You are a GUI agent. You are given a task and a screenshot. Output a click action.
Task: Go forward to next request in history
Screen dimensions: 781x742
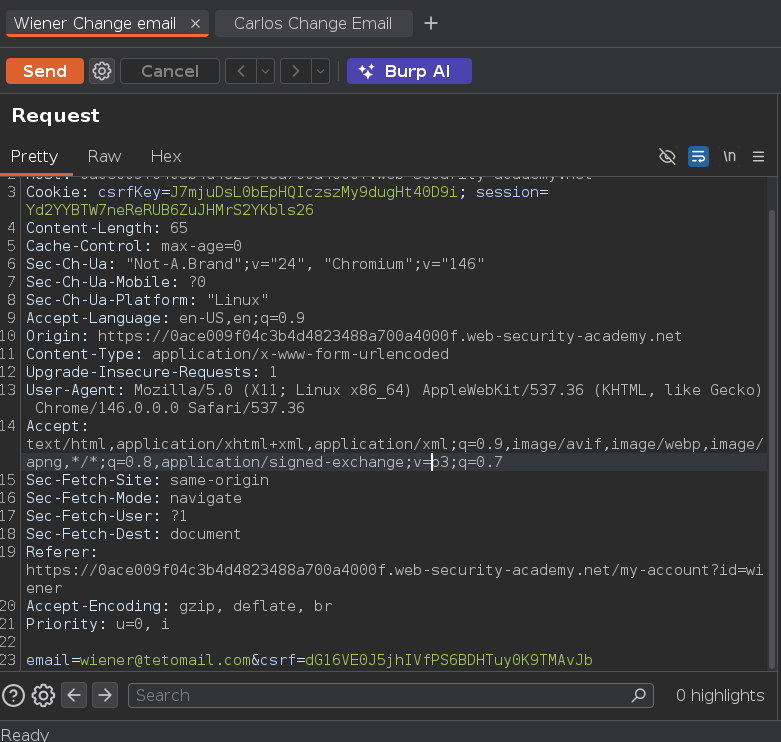click(296, 71)
